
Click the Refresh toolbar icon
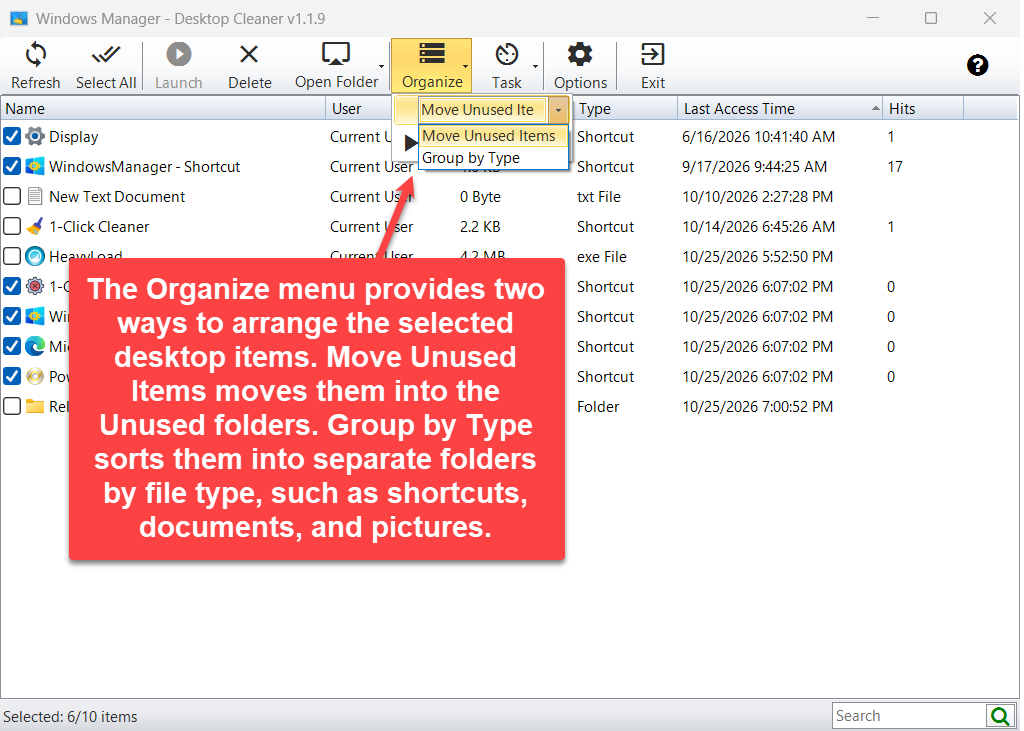point(35,55)
